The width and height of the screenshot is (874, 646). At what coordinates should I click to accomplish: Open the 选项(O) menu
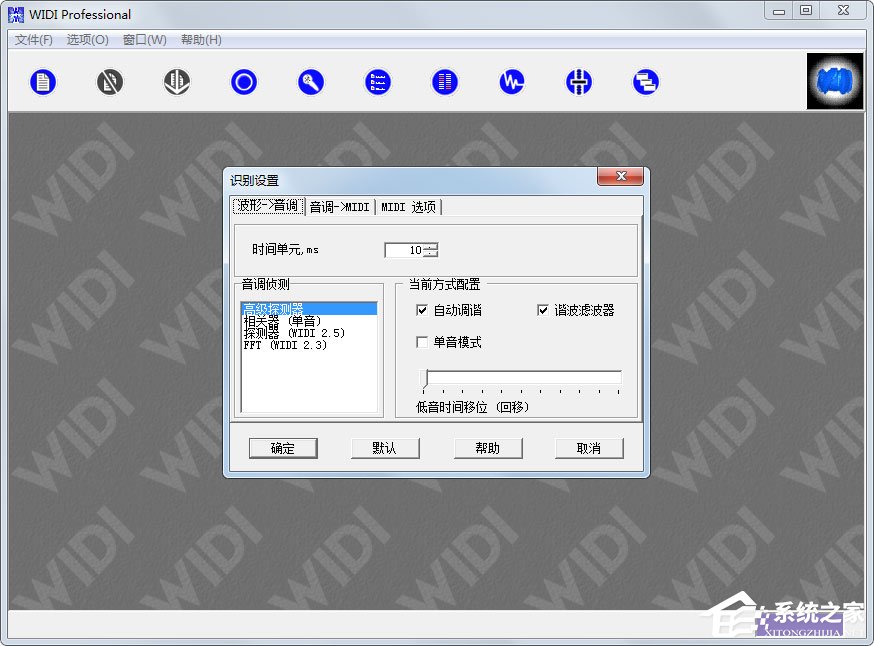pyautogui.click(x=88, y=40)
